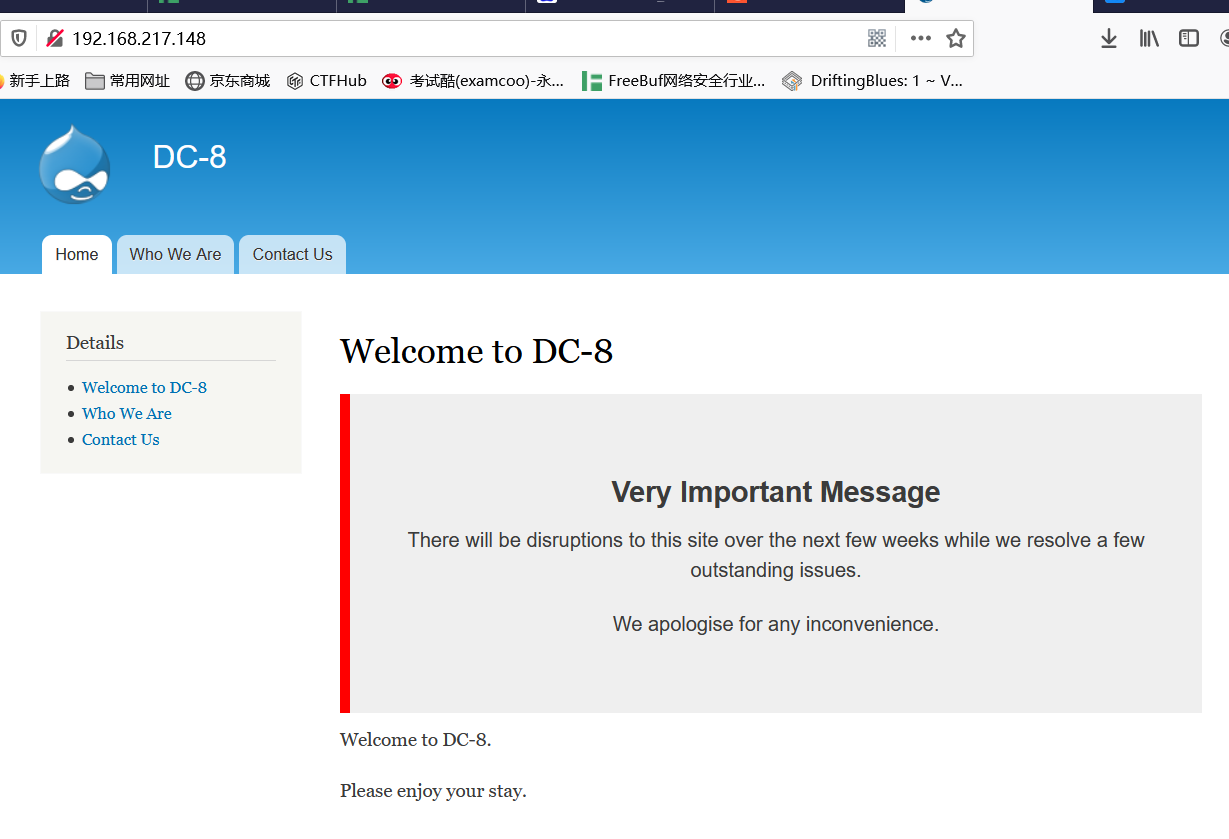Open the FreeBuf网络安全行业 bookmark
Image resolution: width=1229 pixels, height=839 pixels.
[x=674, y=81]
